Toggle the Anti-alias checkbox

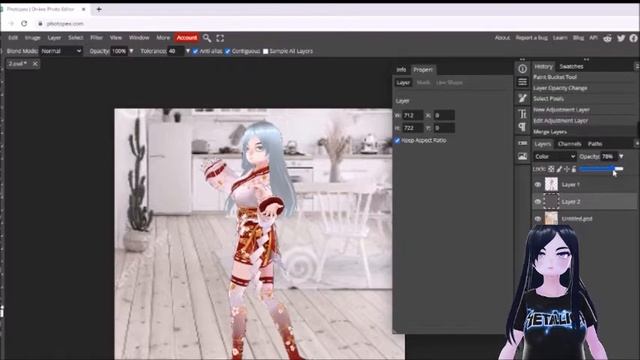195,51
